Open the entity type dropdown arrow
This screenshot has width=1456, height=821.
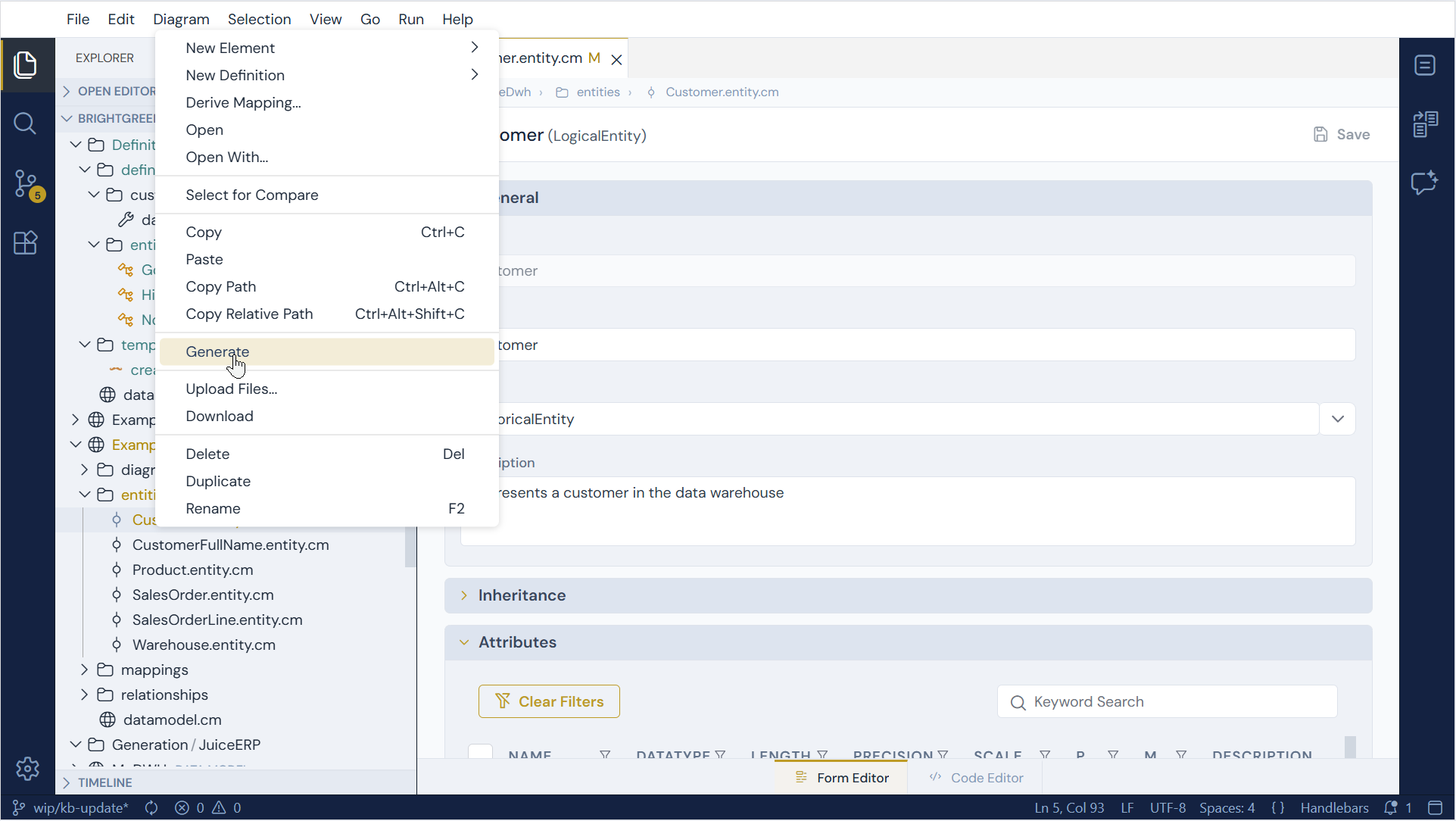click(x=1338, y=419)
